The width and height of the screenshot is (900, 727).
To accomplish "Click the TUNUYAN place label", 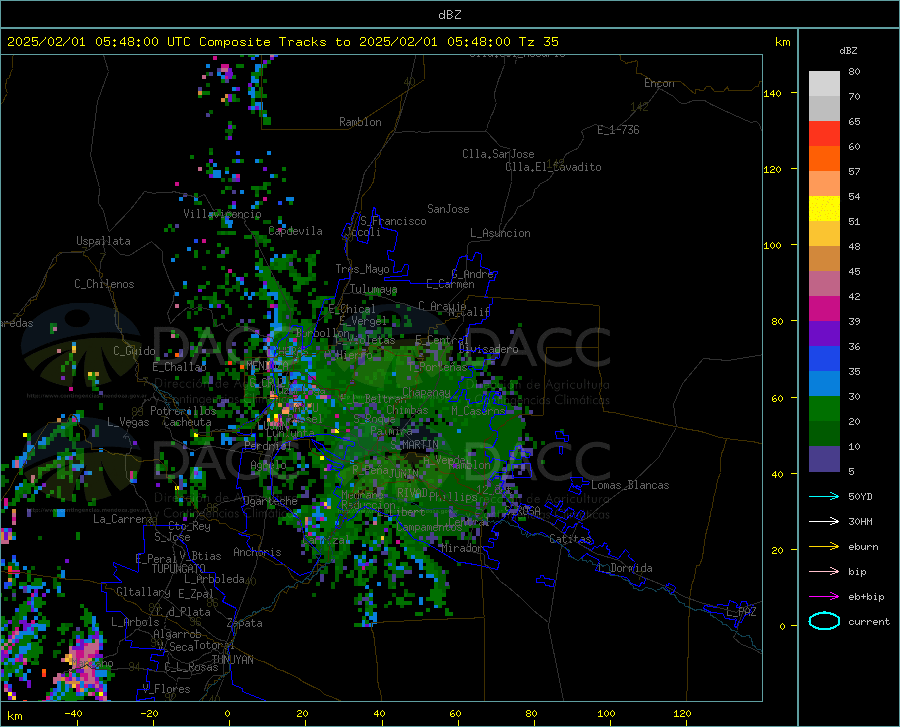I will (232, 660).
